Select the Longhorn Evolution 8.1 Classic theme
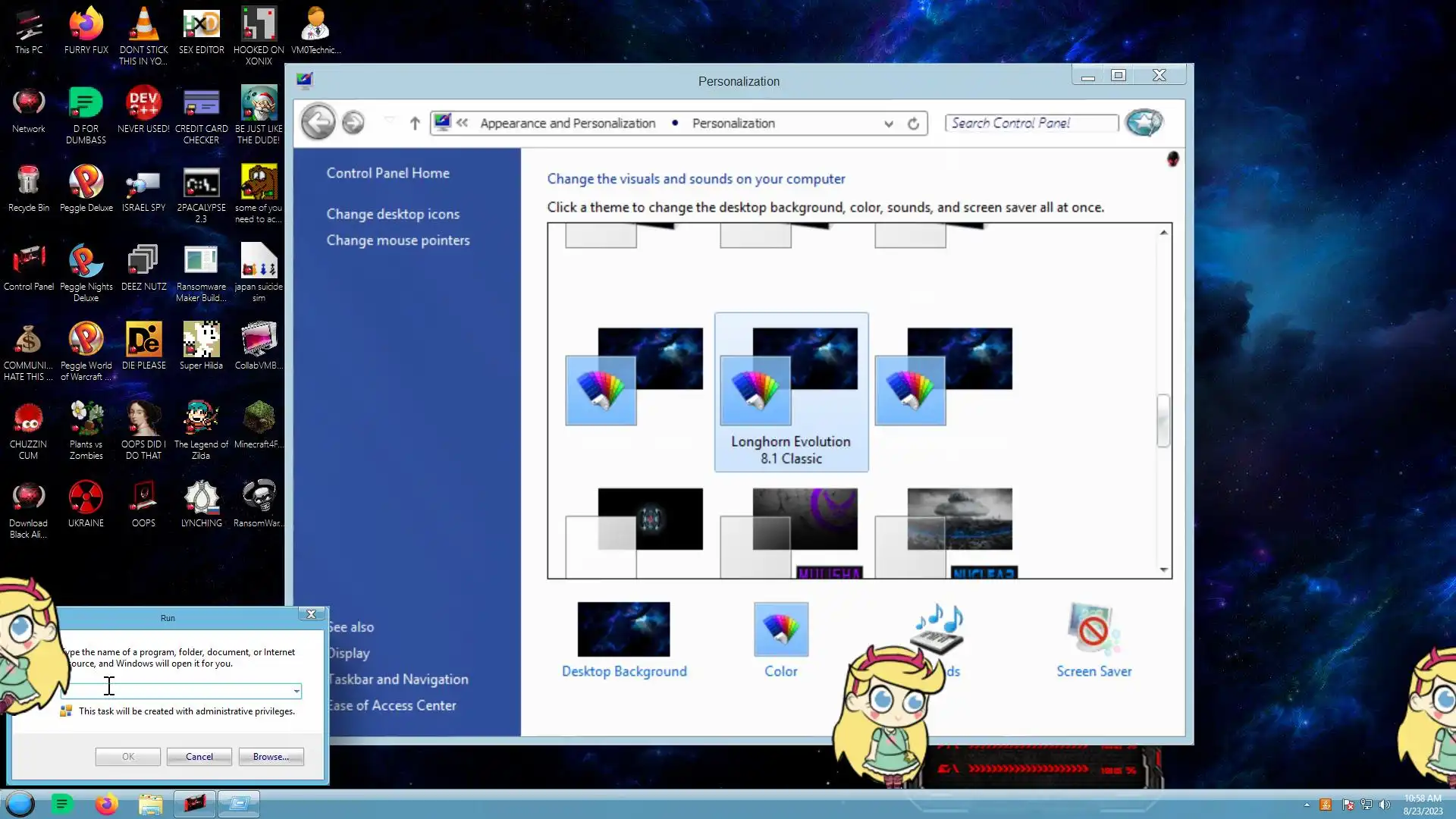1456x819 pixels. pos(791,391)
